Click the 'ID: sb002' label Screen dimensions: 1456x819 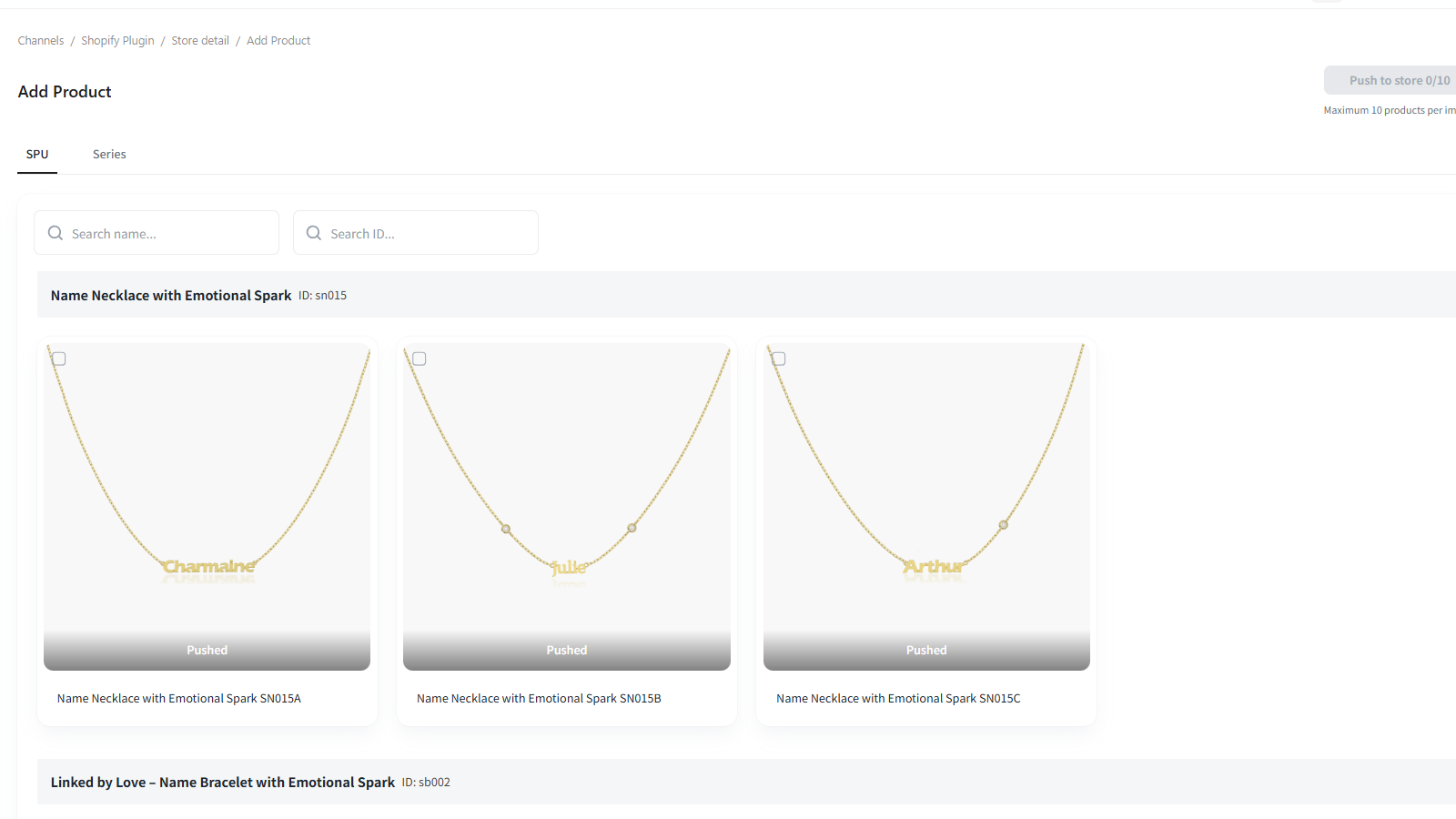click(x=426, y=782)
